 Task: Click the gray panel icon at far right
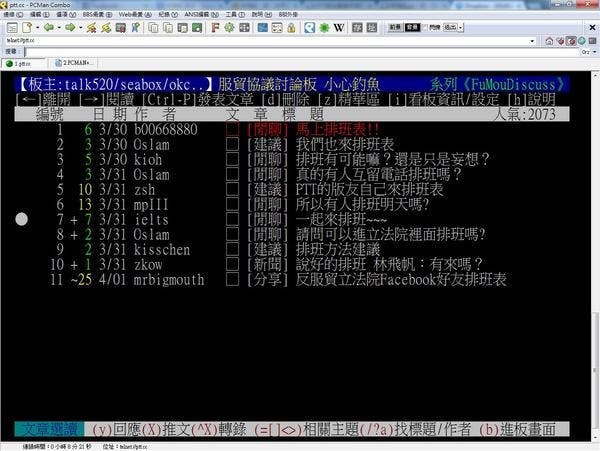[x=593, y=41]
